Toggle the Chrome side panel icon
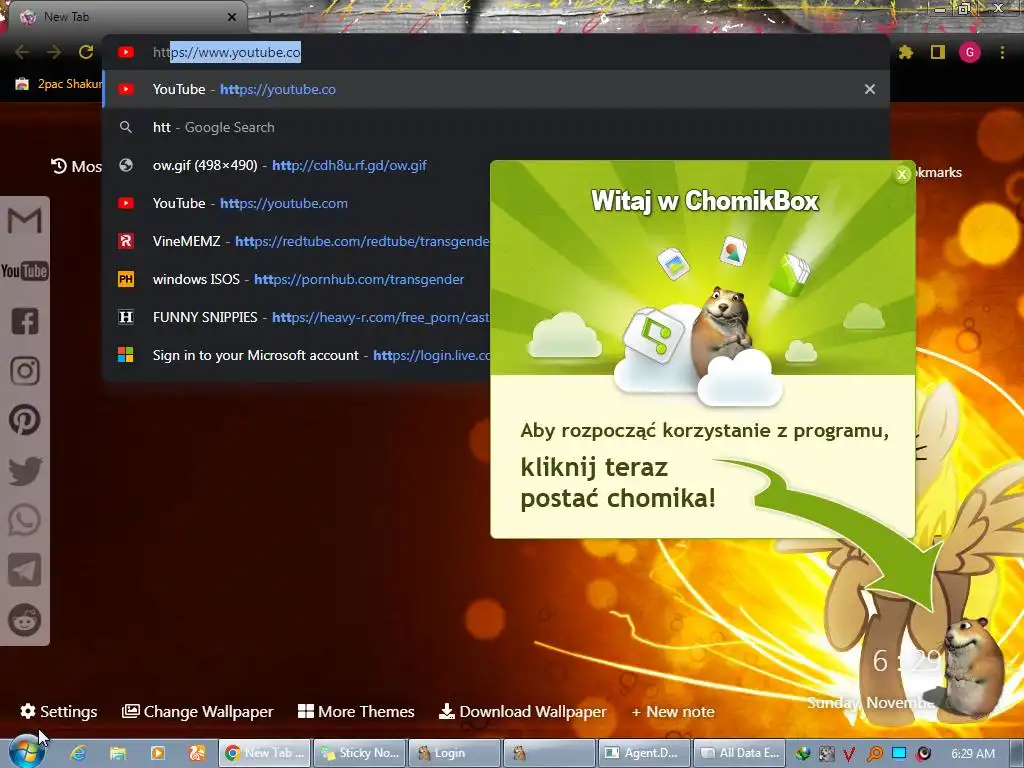 (x=938, y=52)
